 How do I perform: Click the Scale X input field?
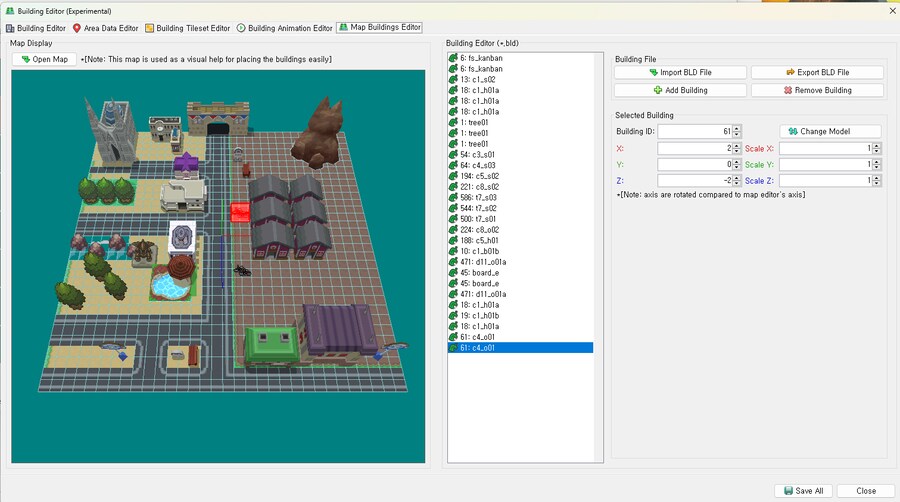tap(825, 148)
